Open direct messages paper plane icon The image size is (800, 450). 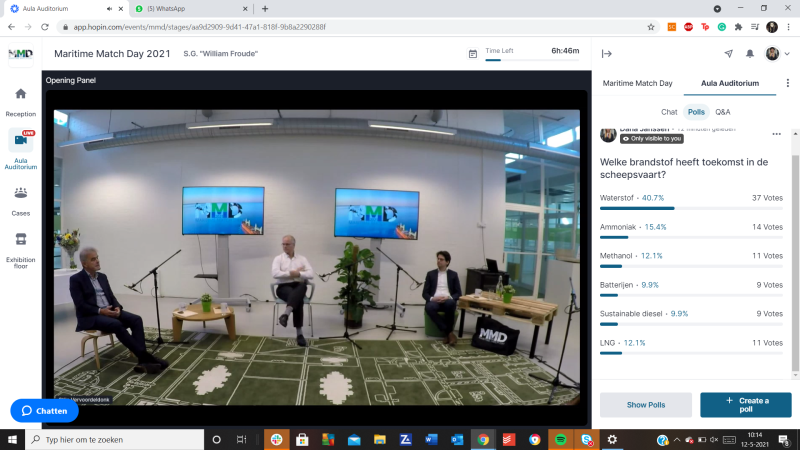[x=729, y=54]
